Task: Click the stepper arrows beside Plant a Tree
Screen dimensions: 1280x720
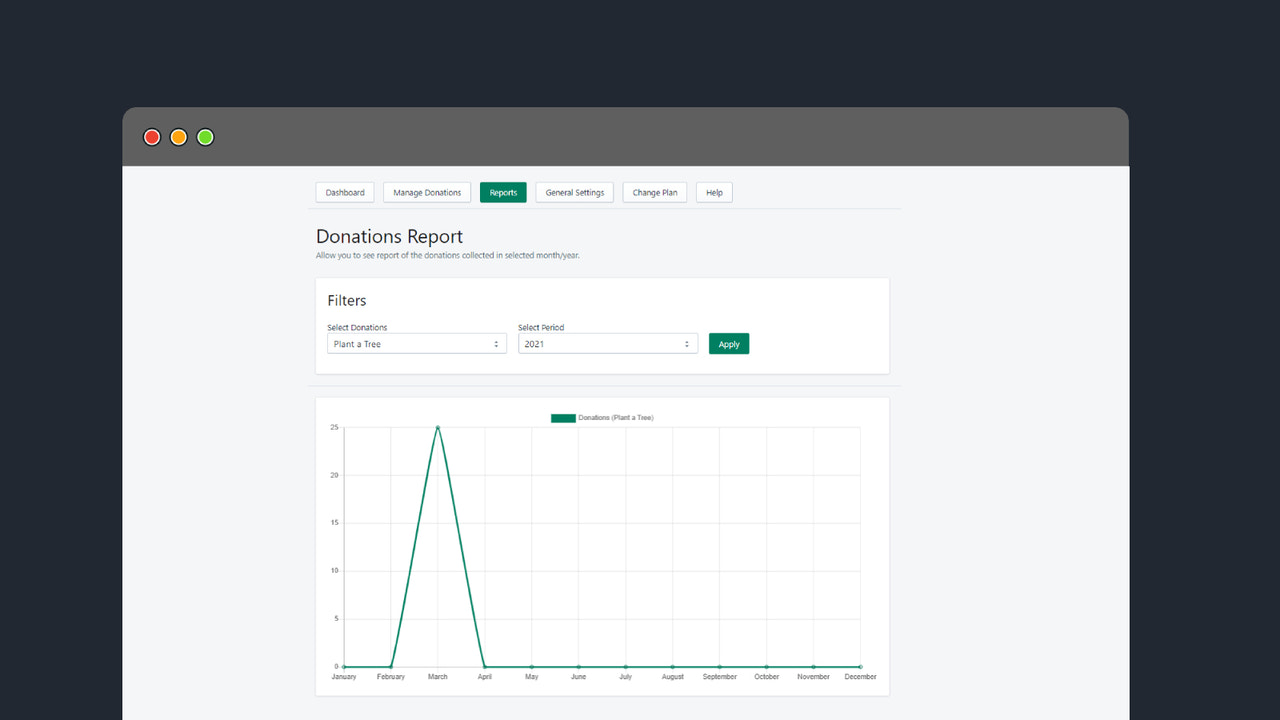Action: point(497,343)
